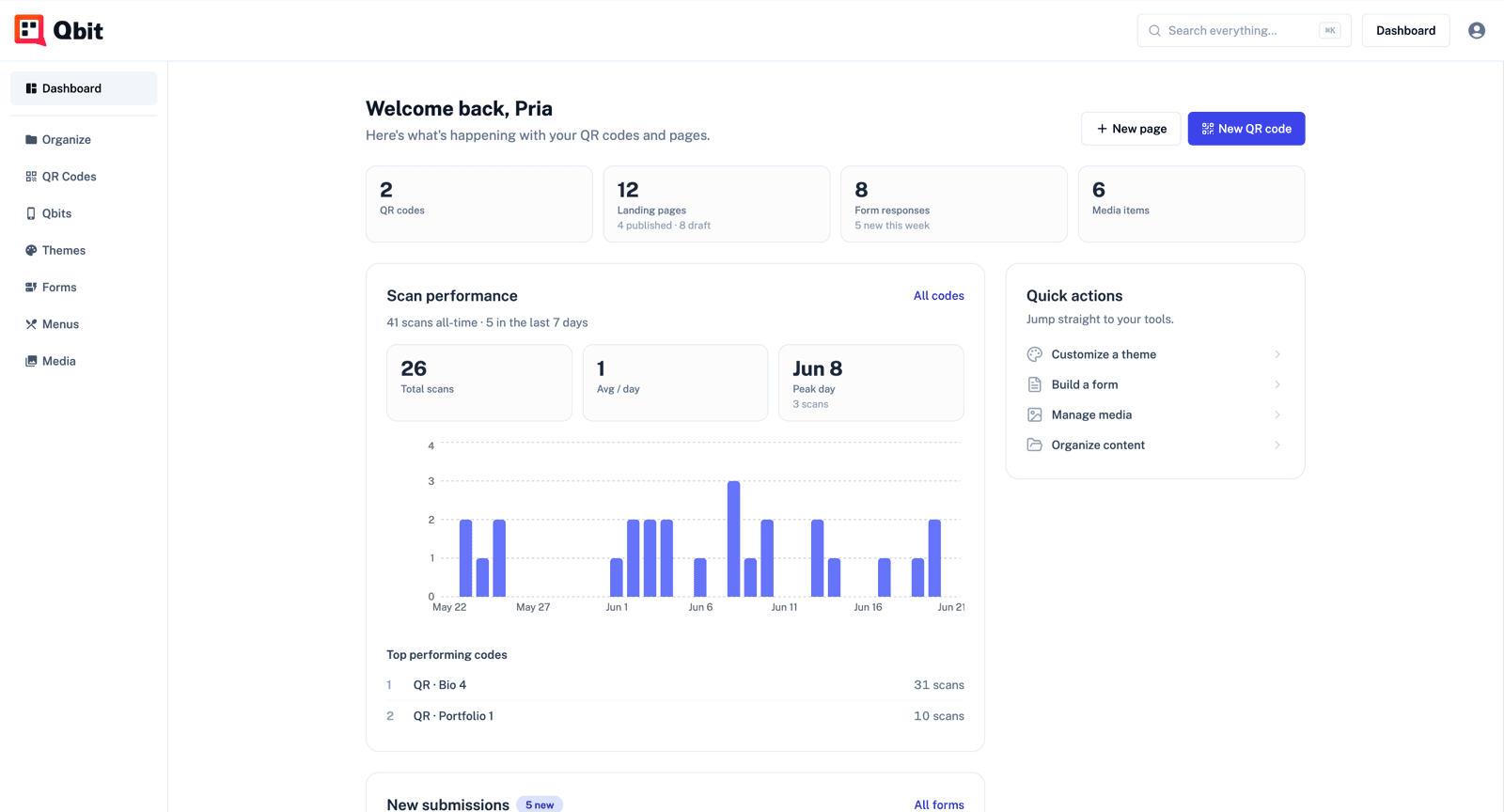Click the Menus utensils icon
1504x812 pixels.
click(x=31, y=324)
